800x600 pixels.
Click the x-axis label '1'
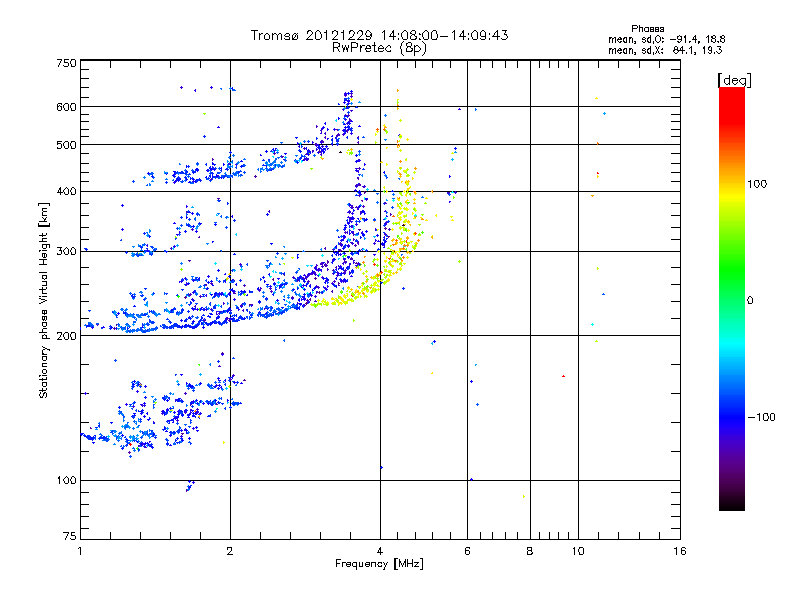click(x=80, y=551)
